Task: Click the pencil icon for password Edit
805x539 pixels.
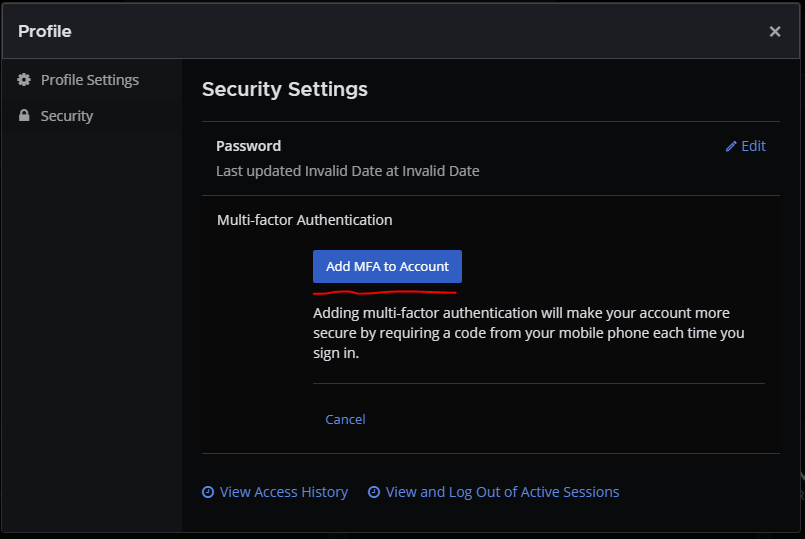Action: click(x=731, y=146)
